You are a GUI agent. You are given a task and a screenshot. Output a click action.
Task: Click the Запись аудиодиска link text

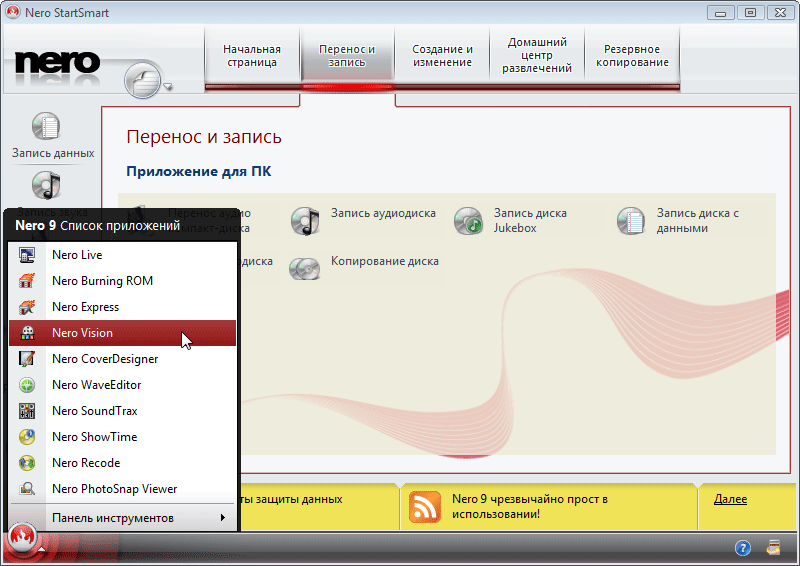tap(383, 213)
